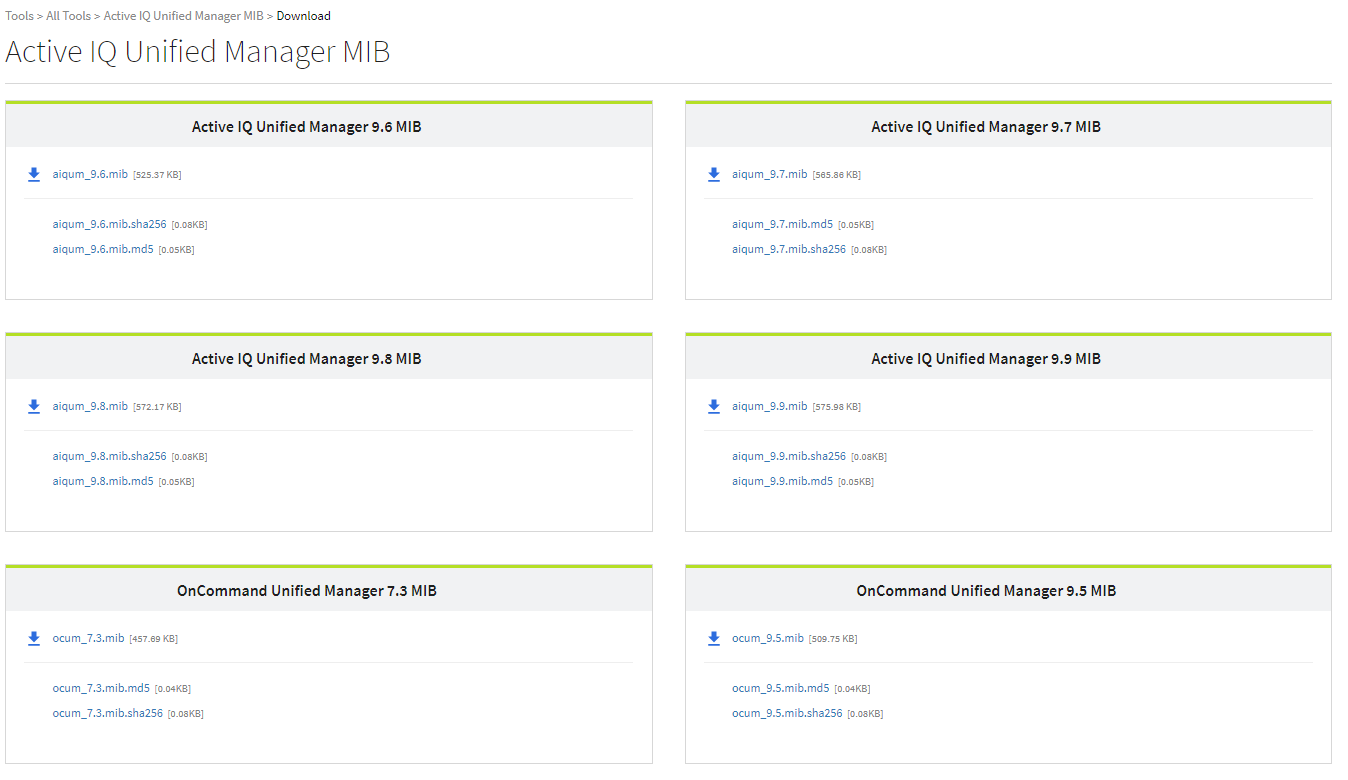This screenshot has width=1348, height=780.
Task: Click download icon beside aiqum_9.9.mib
Action: click(x=713, y=407)
